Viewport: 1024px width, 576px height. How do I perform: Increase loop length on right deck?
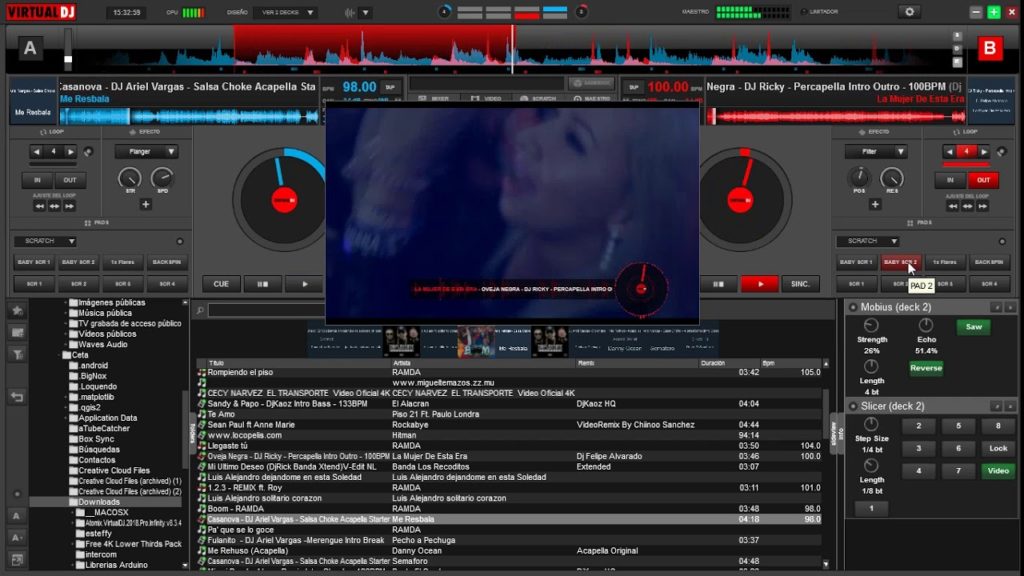[984, 152]
